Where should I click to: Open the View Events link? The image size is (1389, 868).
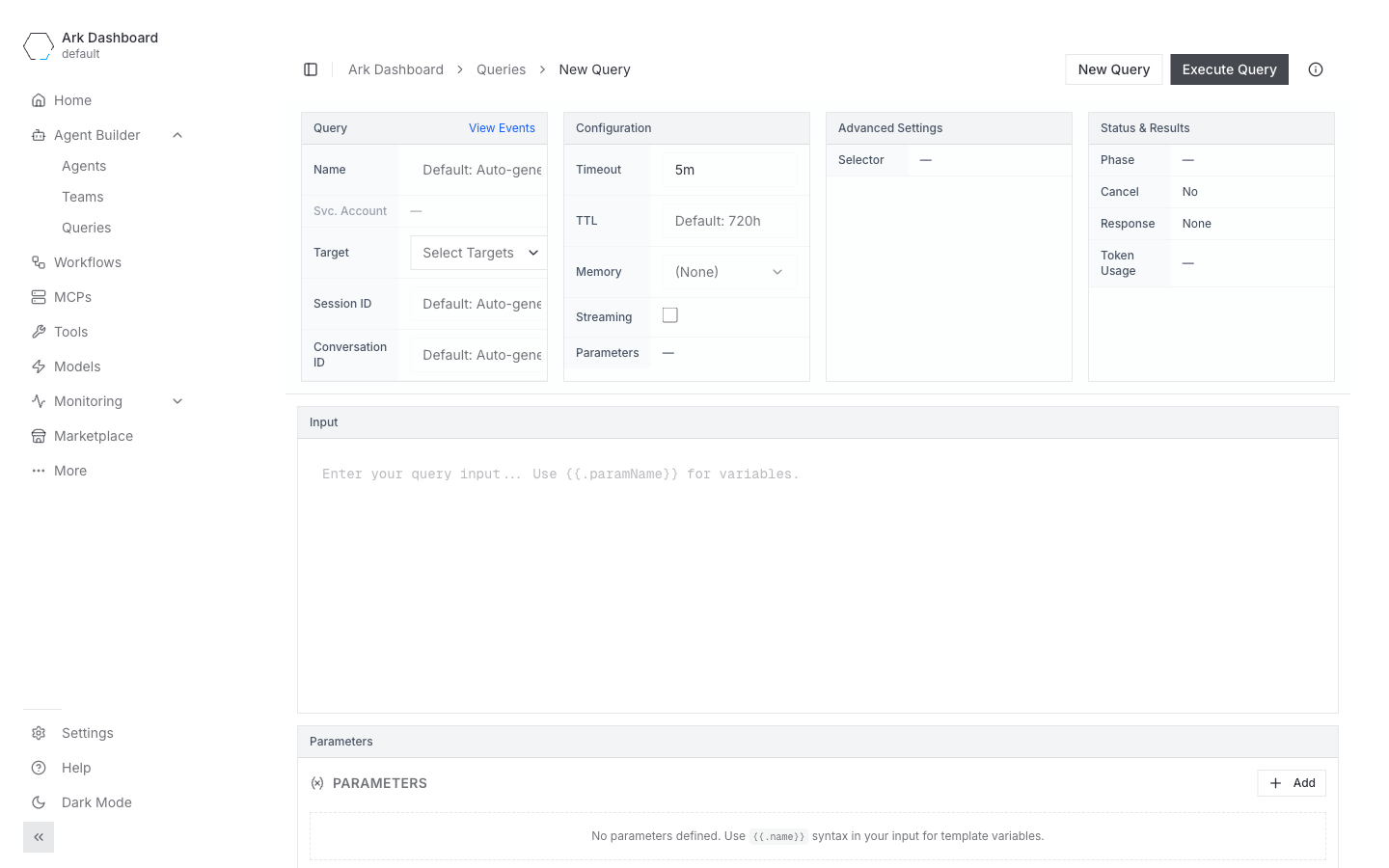click(x=502, y=128)
